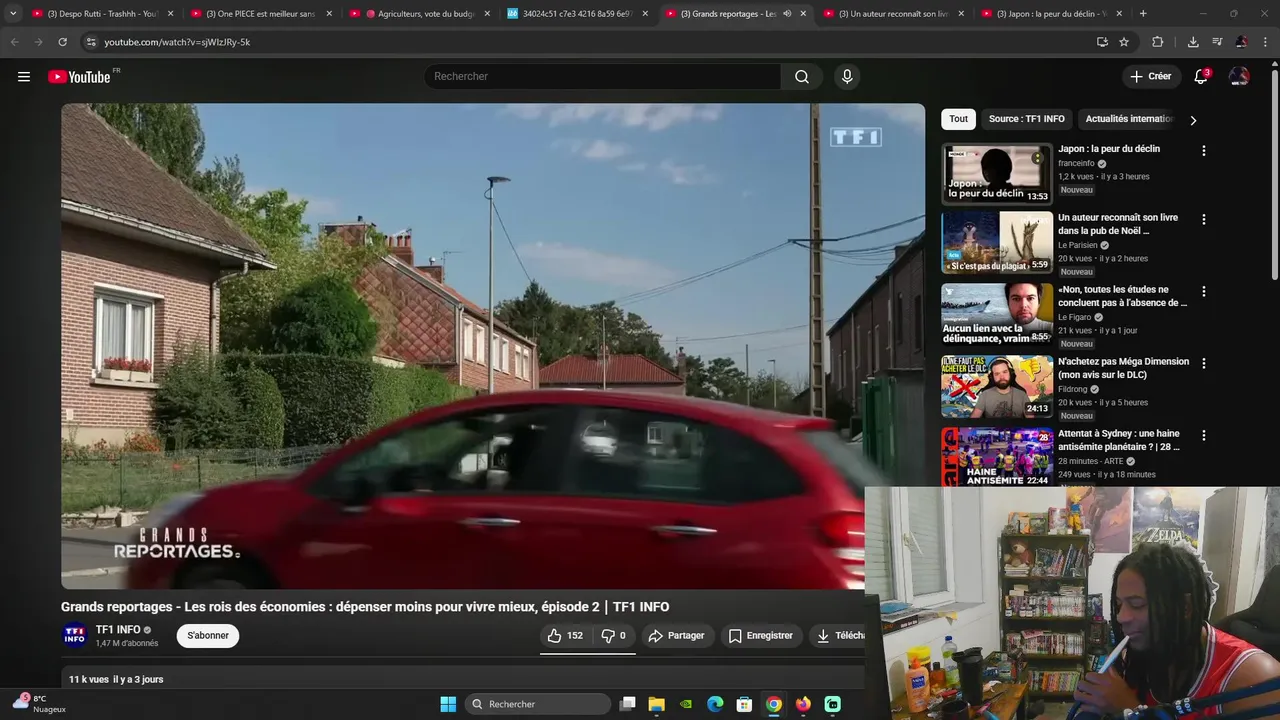
Task: Mute the Grands reportages tab via speaker icon
Action: tap(787, 14)
